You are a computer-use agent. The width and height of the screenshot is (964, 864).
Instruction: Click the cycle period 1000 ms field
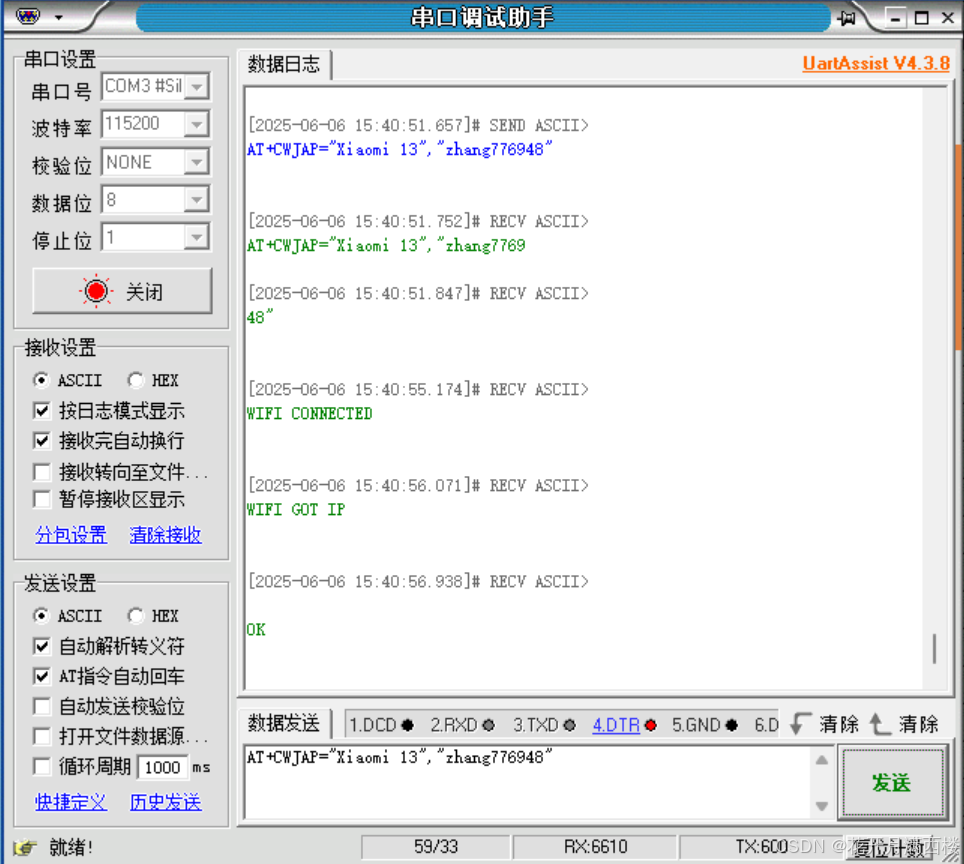[x=162, y=767]
